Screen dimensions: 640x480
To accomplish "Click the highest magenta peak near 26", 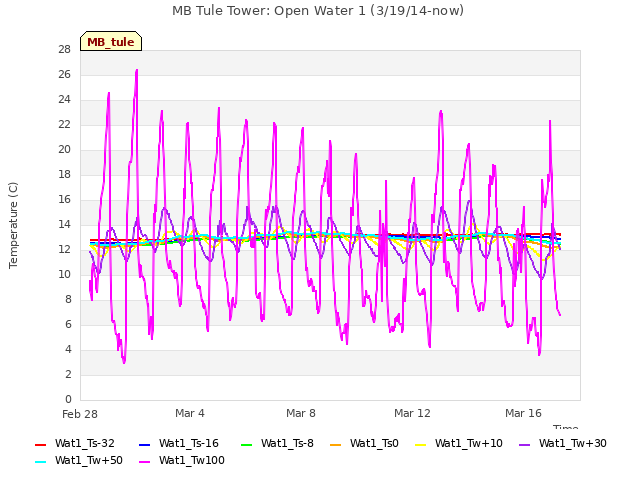I will click(137, 70).
